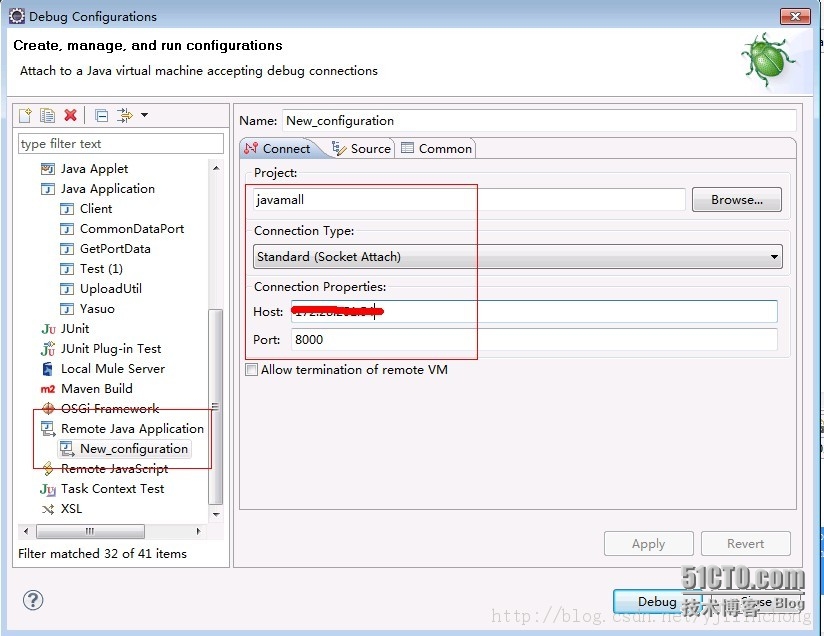Click the Host input field
824x636 pixels.
(534, 312)
